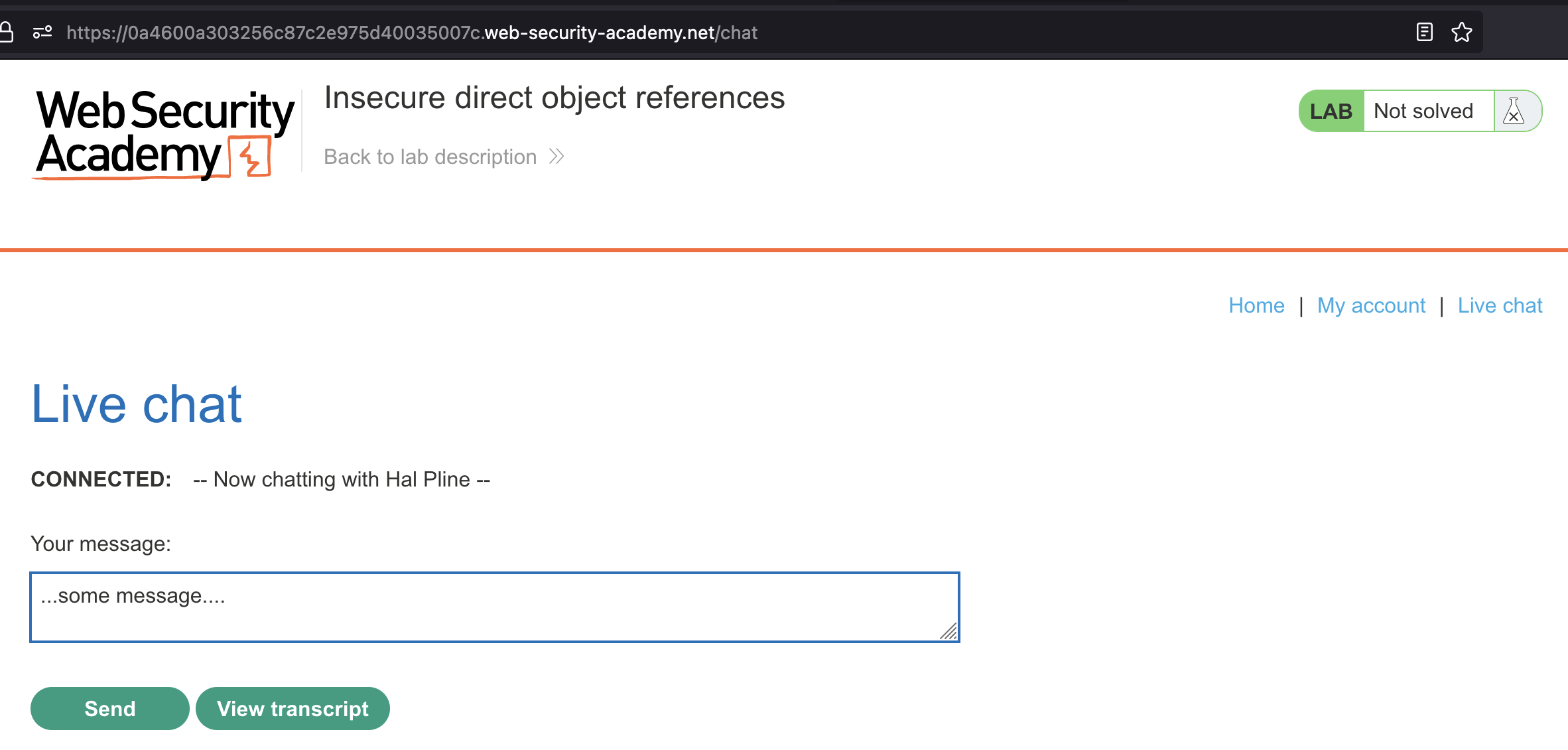Focus the Your message text box

click(x=494, y=607)
